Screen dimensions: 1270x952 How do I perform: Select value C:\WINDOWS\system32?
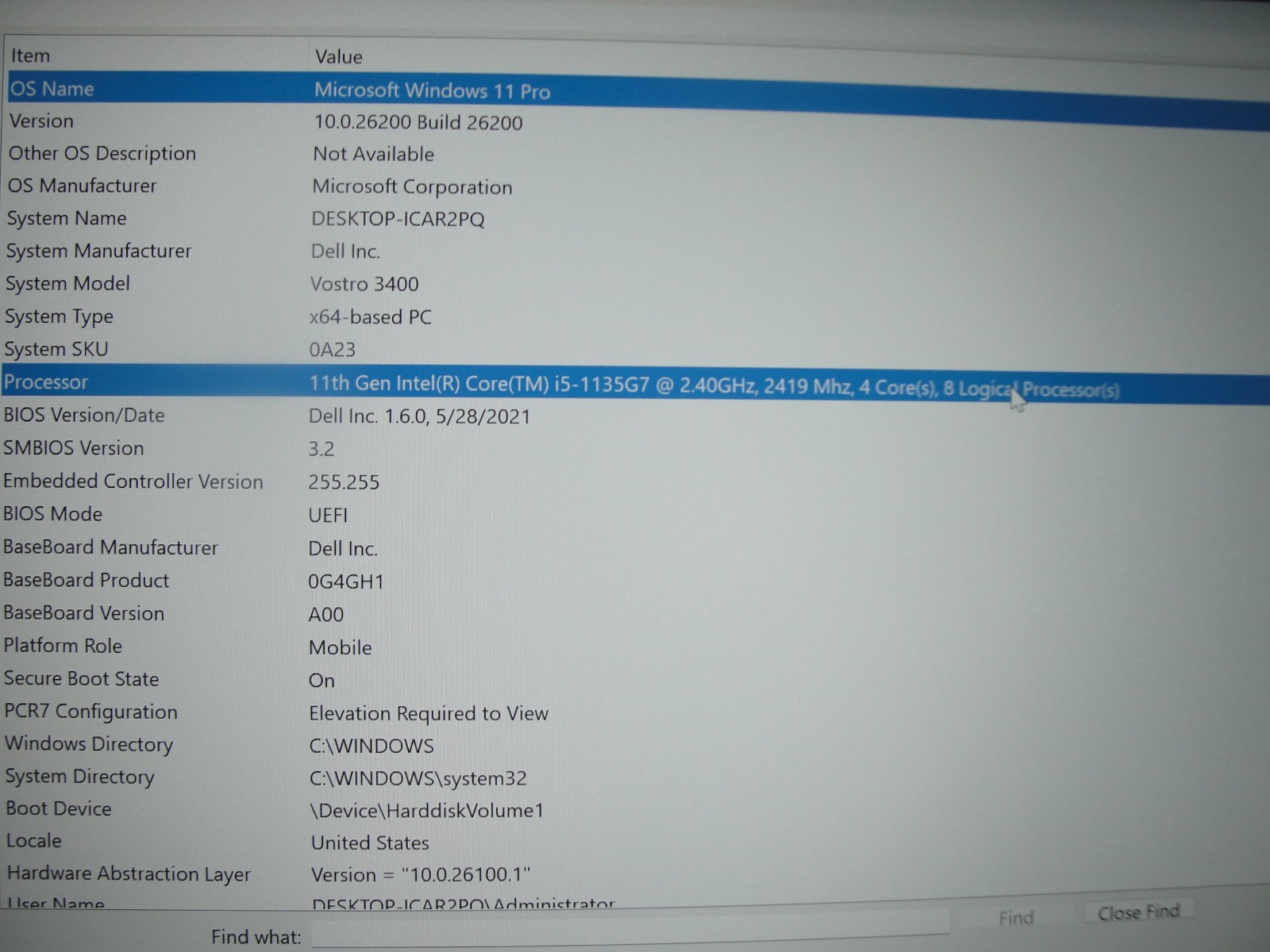click(x=418, y=778)
